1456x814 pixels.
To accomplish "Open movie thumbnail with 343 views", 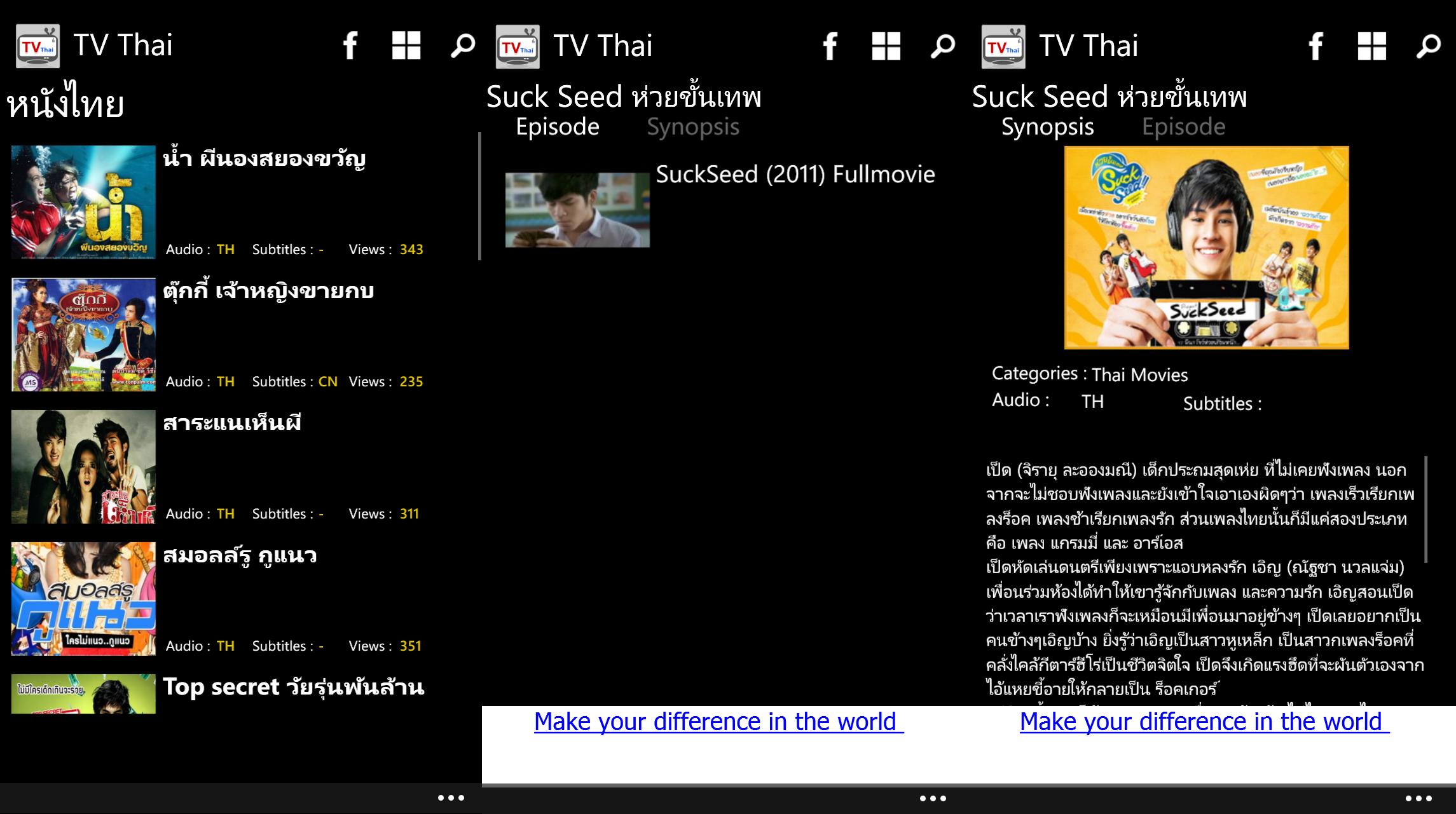I will click(83, 202).
